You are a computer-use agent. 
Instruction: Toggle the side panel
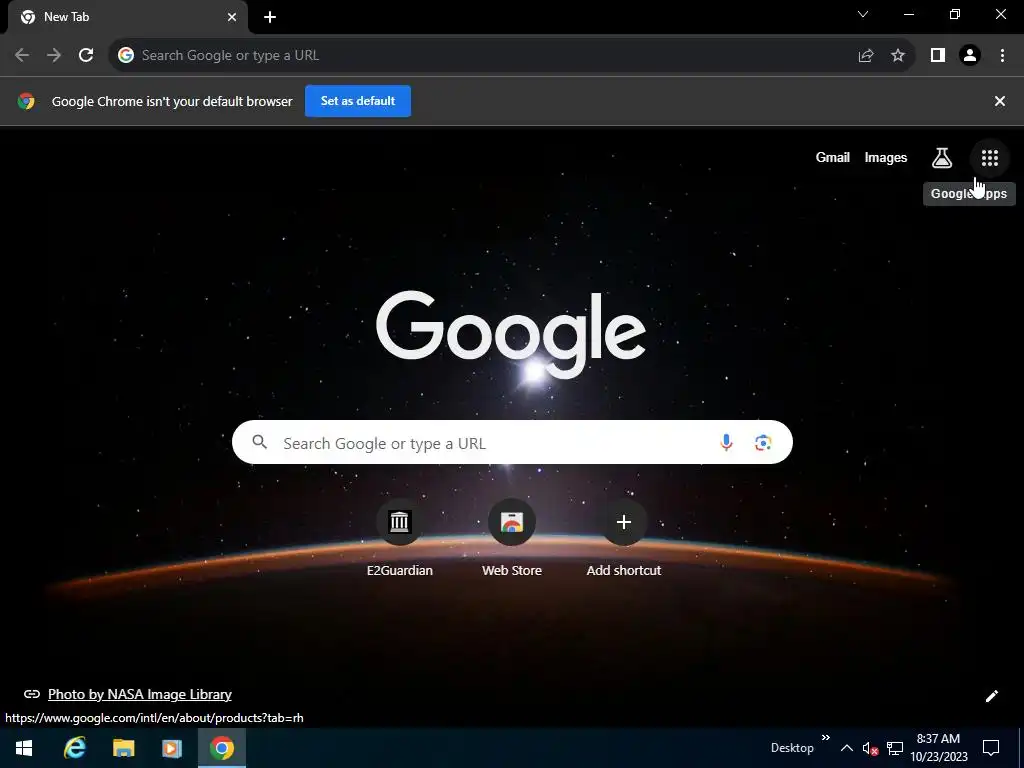coord(938,56)
